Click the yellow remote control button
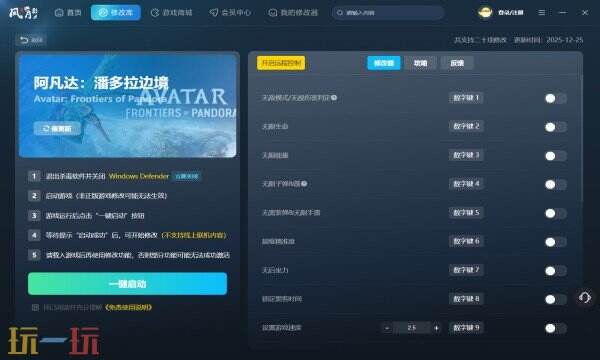This screenshot has height=360, width=600. (x=281, y=63)
